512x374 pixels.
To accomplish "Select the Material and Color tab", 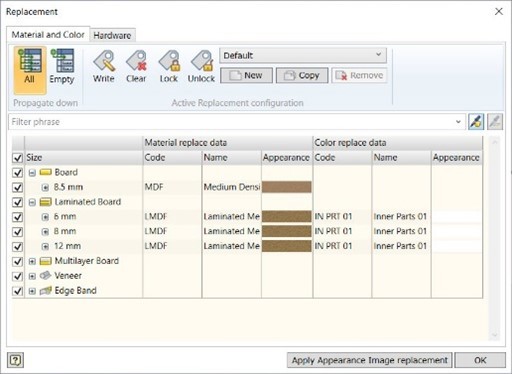I will click(x=48, y=35).
